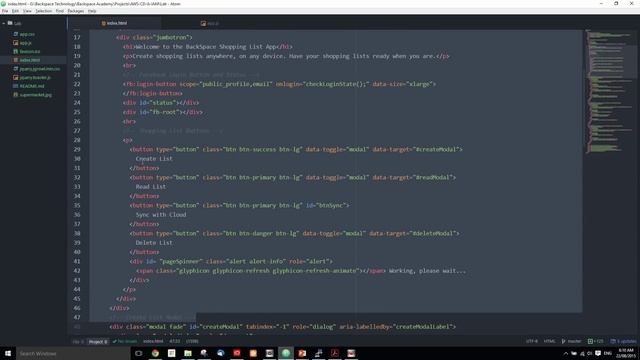The height and width of the screenshot is (360, 640).
Task: Place cursor on the 'Read List' text line
Action: tap(151, 187)
